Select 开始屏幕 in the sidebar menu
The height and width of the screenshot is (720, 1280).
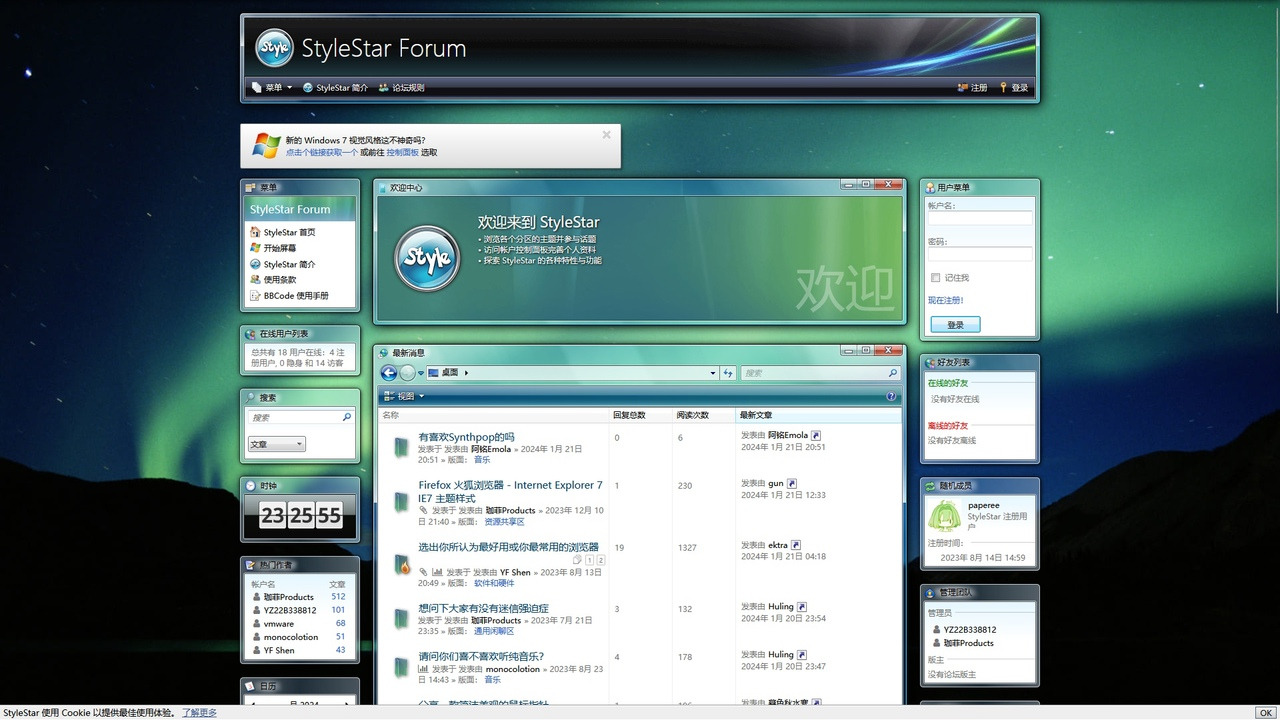coord(279,248)
